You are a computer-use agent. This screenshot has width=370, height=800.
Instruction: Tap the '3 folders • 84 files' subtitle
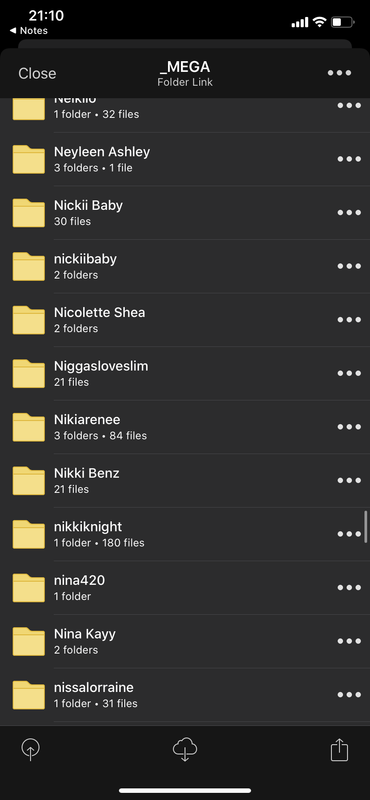coord(101,436)
